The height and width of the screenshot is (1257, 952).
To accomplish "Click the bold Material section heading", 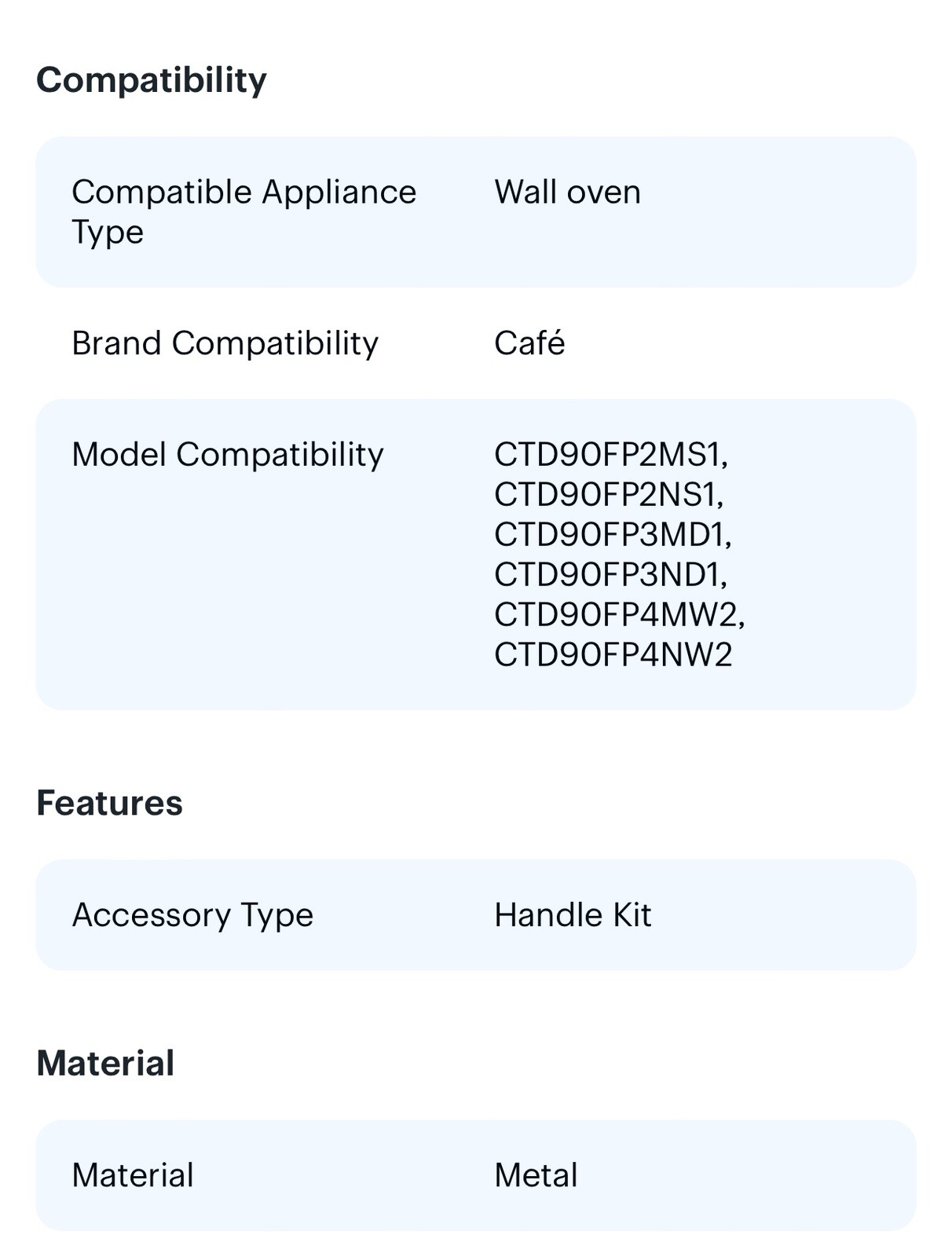I will (105, 1063).
